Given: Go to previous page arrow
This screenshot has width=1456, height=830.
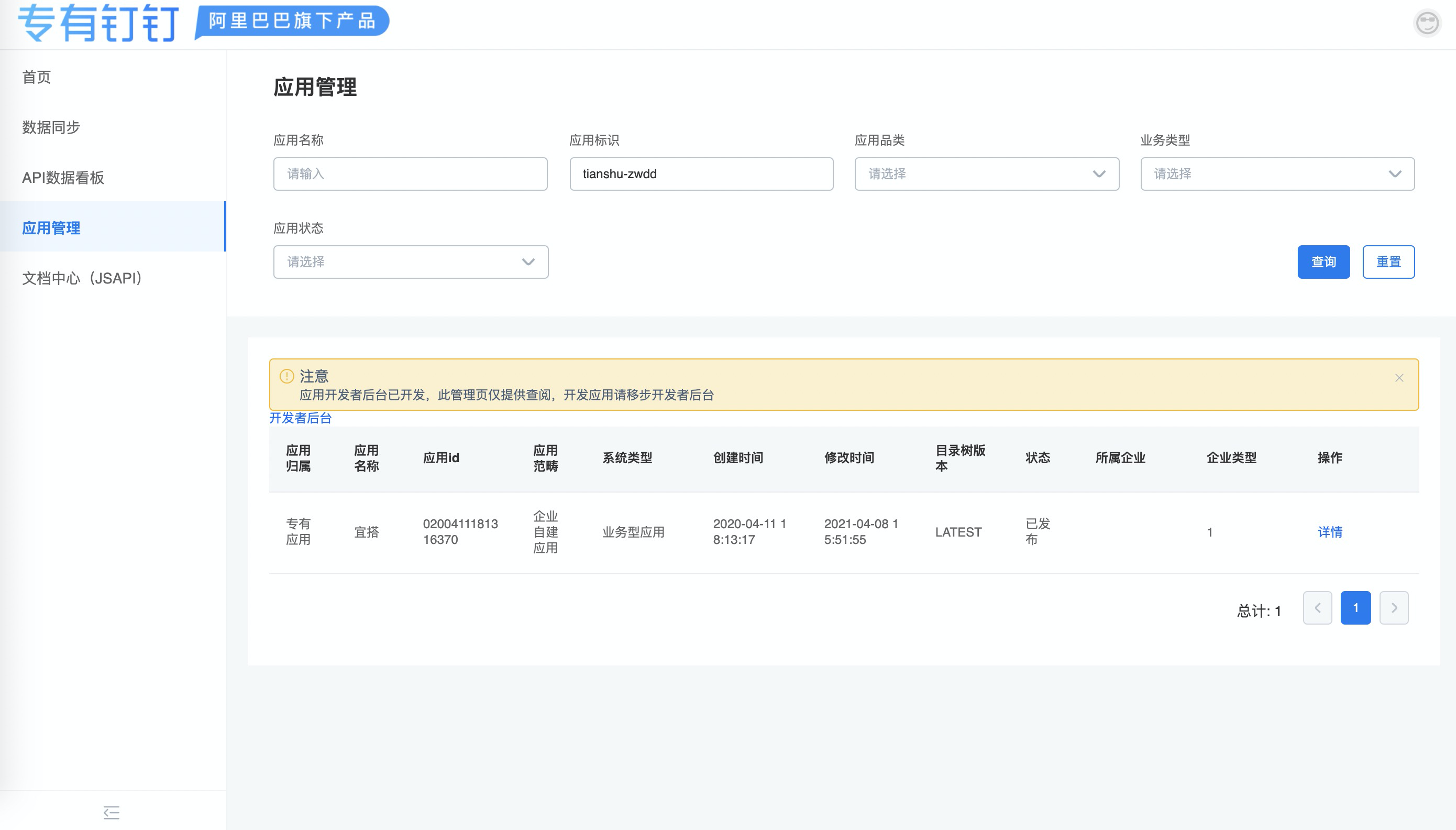Looking at the screenshot, I should click(x=1317, y=608).
